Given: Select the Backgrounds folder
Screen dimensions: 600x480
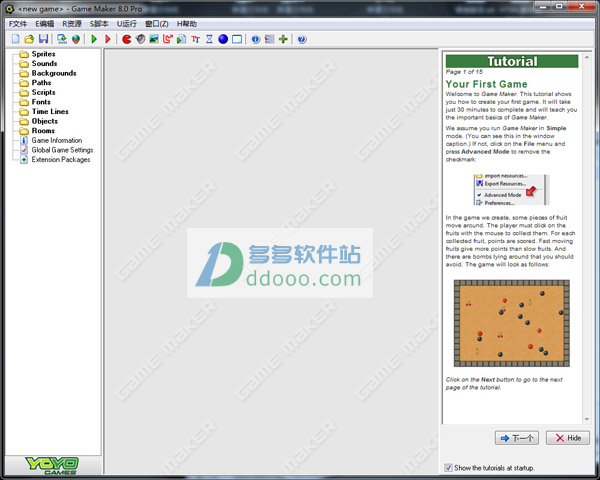Looking at the screenshot, I should click(x=54, y=73).
